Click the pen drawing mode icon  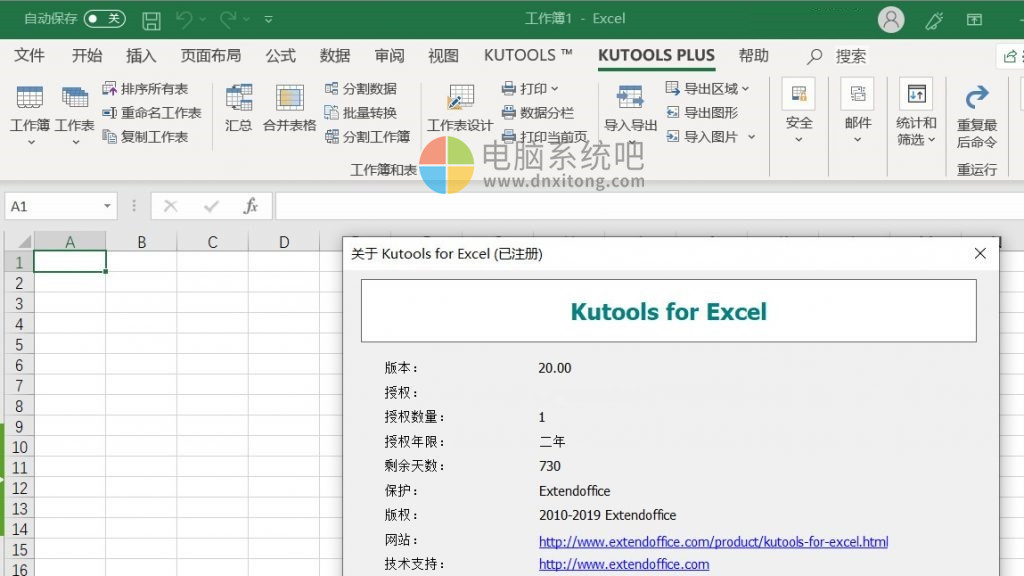coord(934,20)
